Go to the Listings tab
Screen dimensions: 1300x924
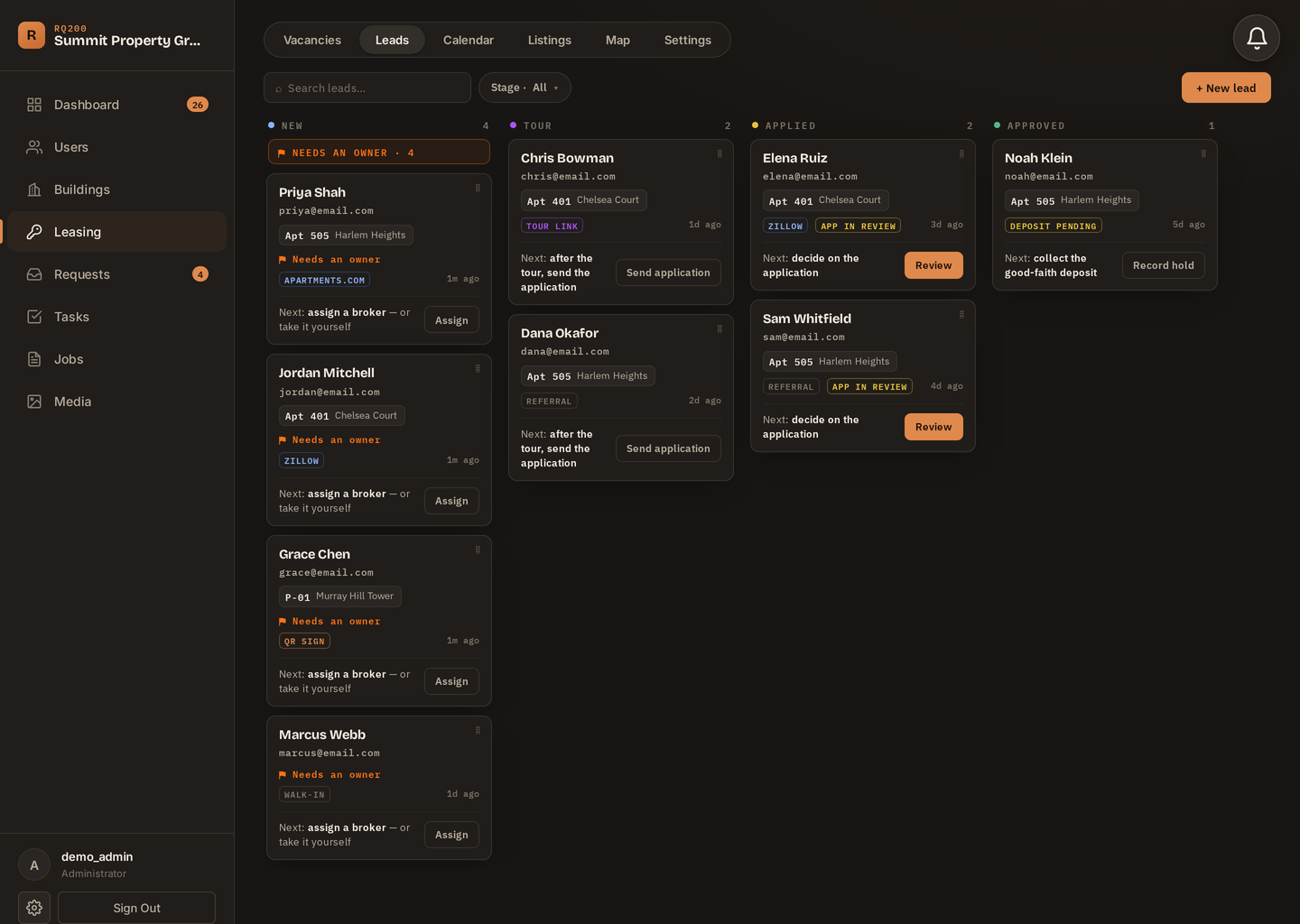click(549, 40)
